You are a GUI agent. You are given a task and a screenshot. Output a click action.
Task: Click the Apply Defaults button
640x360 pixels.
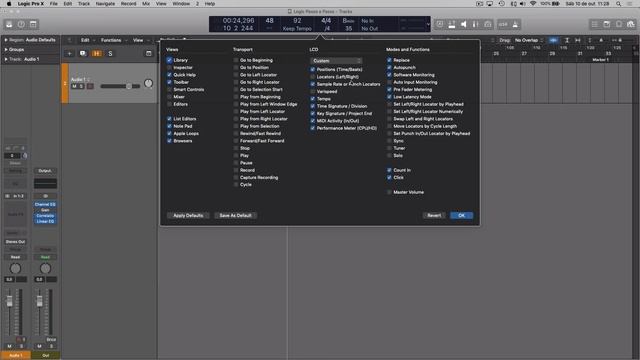pyautogui.click(x=188, y=216)
